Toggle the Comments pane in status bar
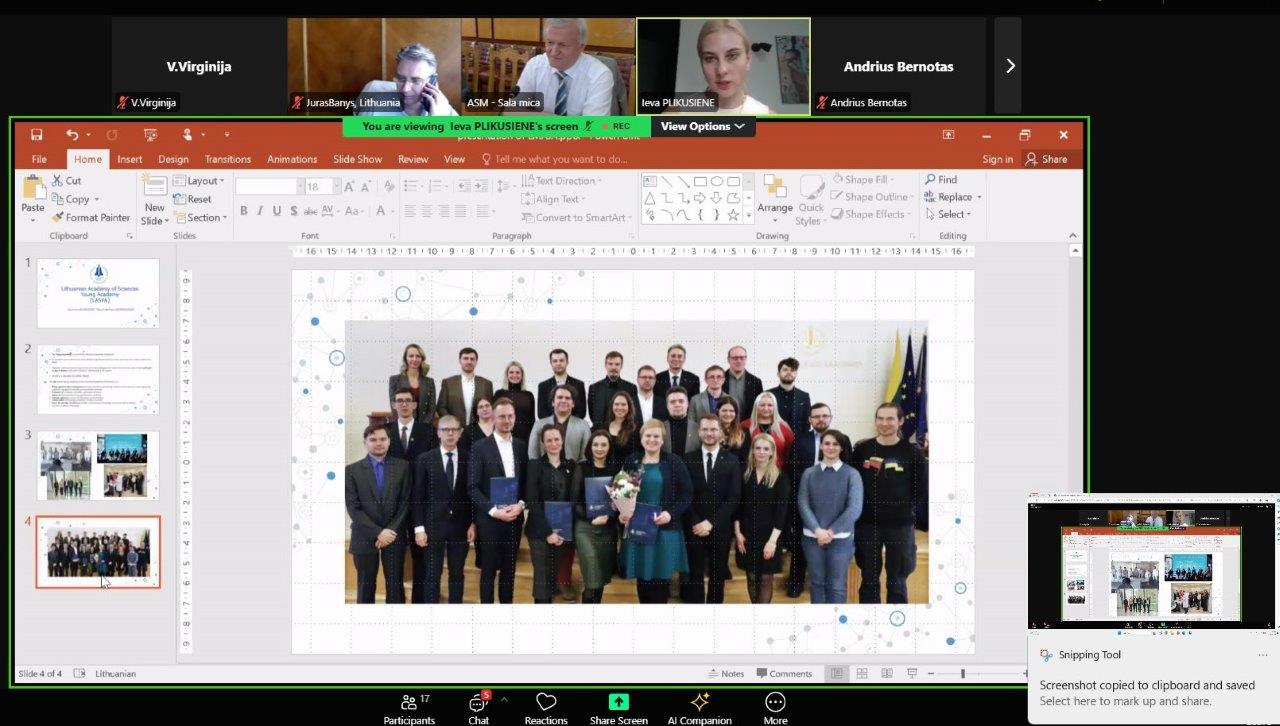This screenshot has width=1280, height=726. [785, 673]
